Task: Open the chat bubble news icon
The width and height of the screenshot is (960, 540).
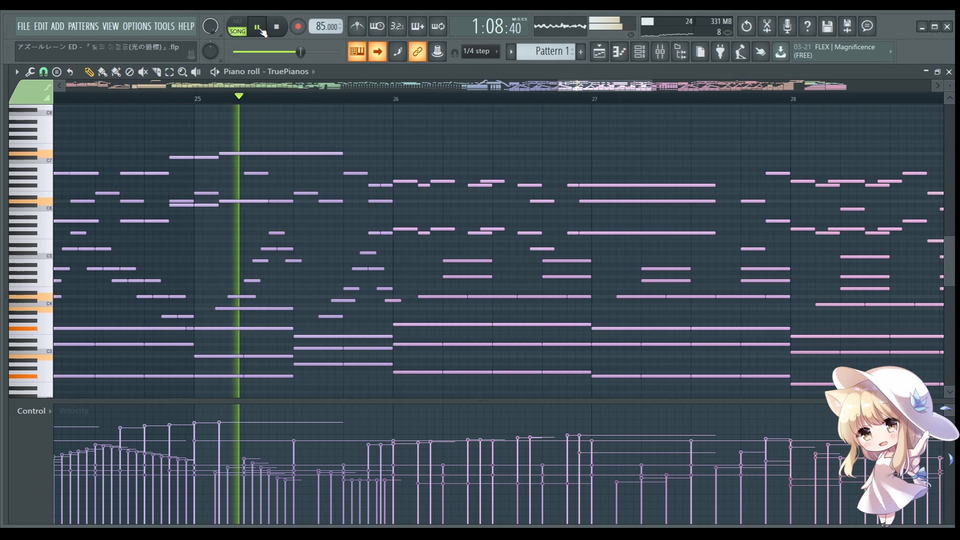Action: [x=868, y=26]
